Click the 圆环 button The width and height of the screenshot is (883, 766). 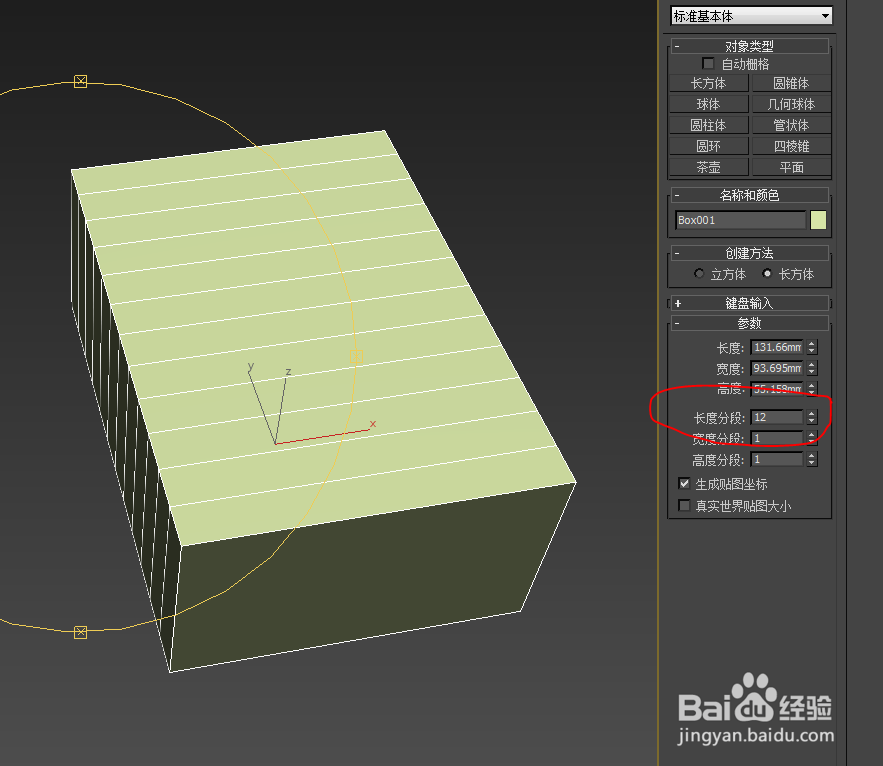(x=708, y=146)
